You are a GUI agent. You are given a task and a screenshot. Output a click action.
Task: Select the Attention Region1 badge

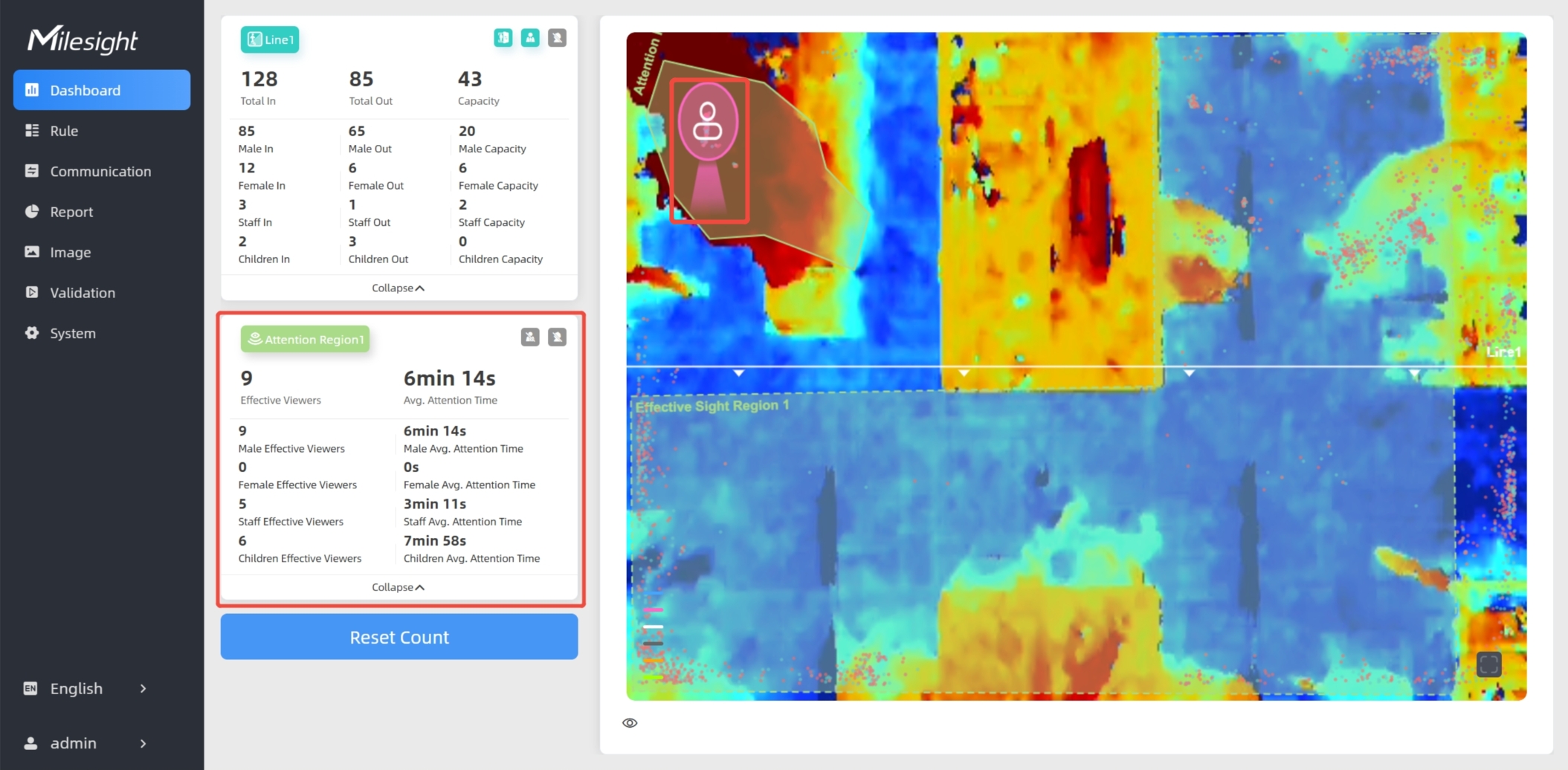tap(305, 340)
